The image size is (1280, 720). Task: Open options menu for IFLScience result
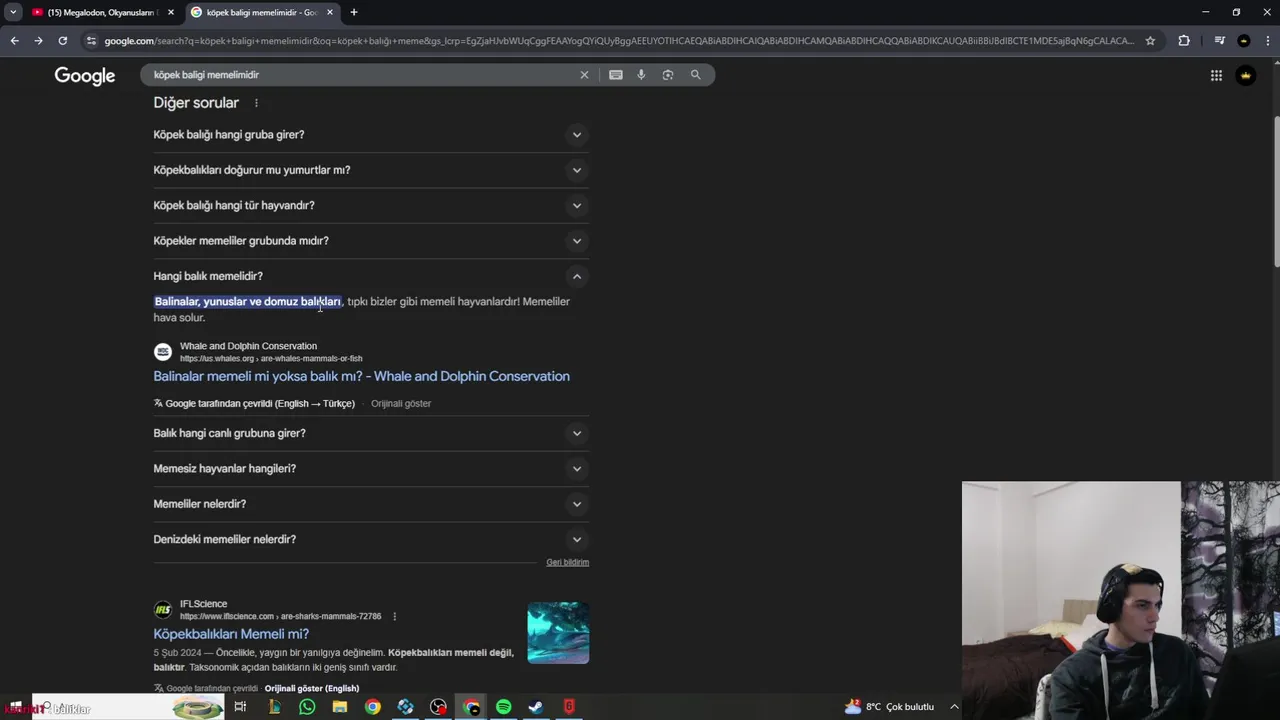394,616
